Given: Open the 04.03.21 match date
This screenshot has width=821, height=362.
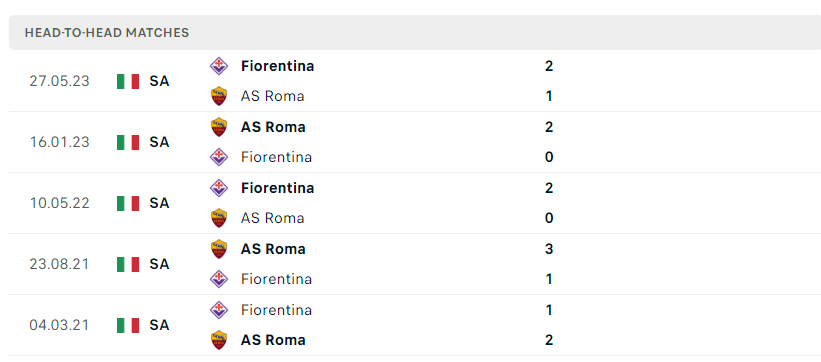Looking at the screenshot, I should pos(59,325).
